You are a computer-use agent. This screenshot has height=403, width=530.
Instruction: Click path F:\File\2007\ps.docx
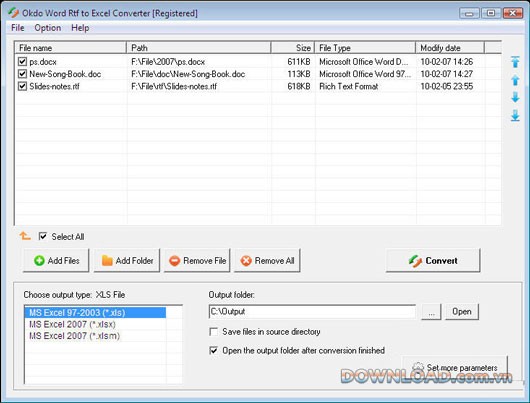[x=168, y=62]
